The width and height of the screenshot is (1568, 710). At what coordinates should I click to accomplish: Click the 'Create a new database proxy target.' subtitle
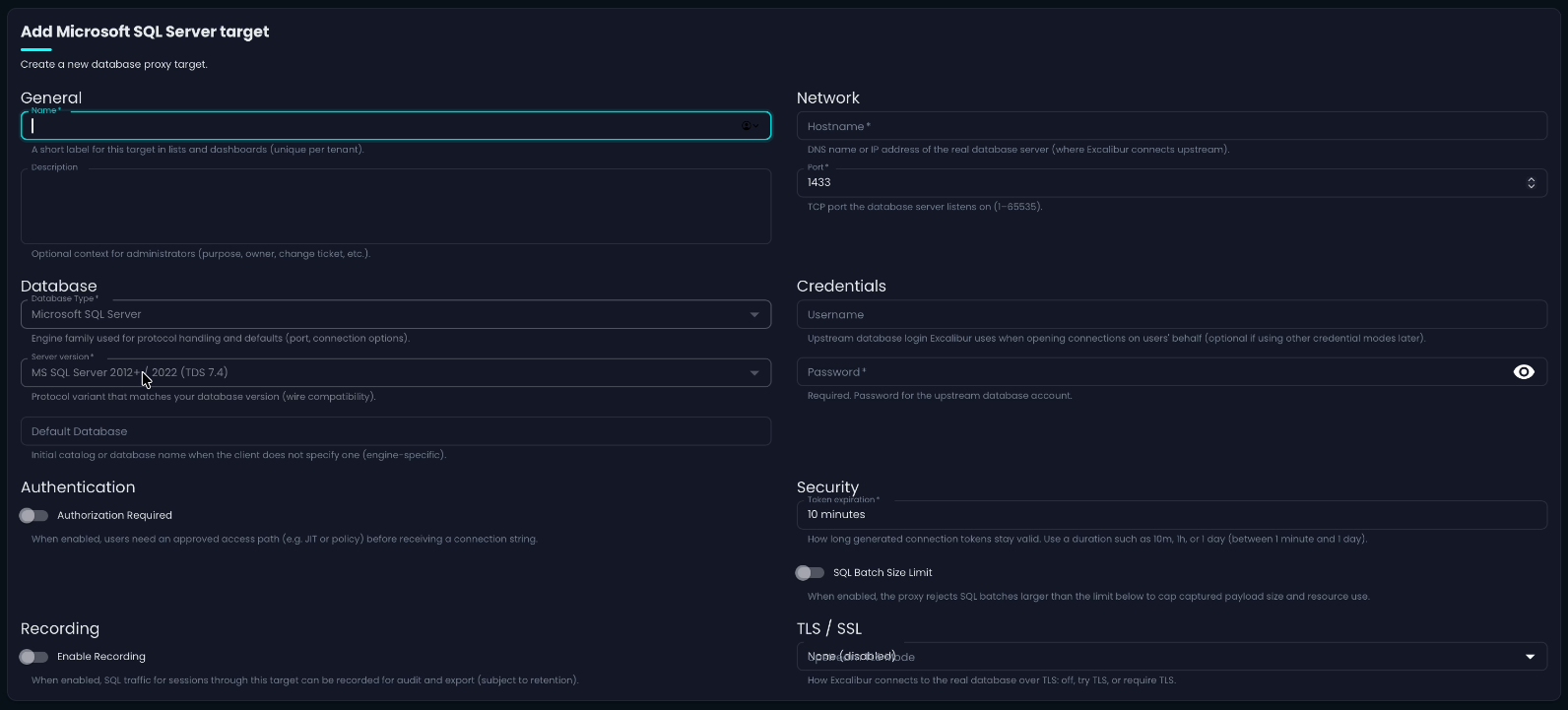(x=114, y=64)
